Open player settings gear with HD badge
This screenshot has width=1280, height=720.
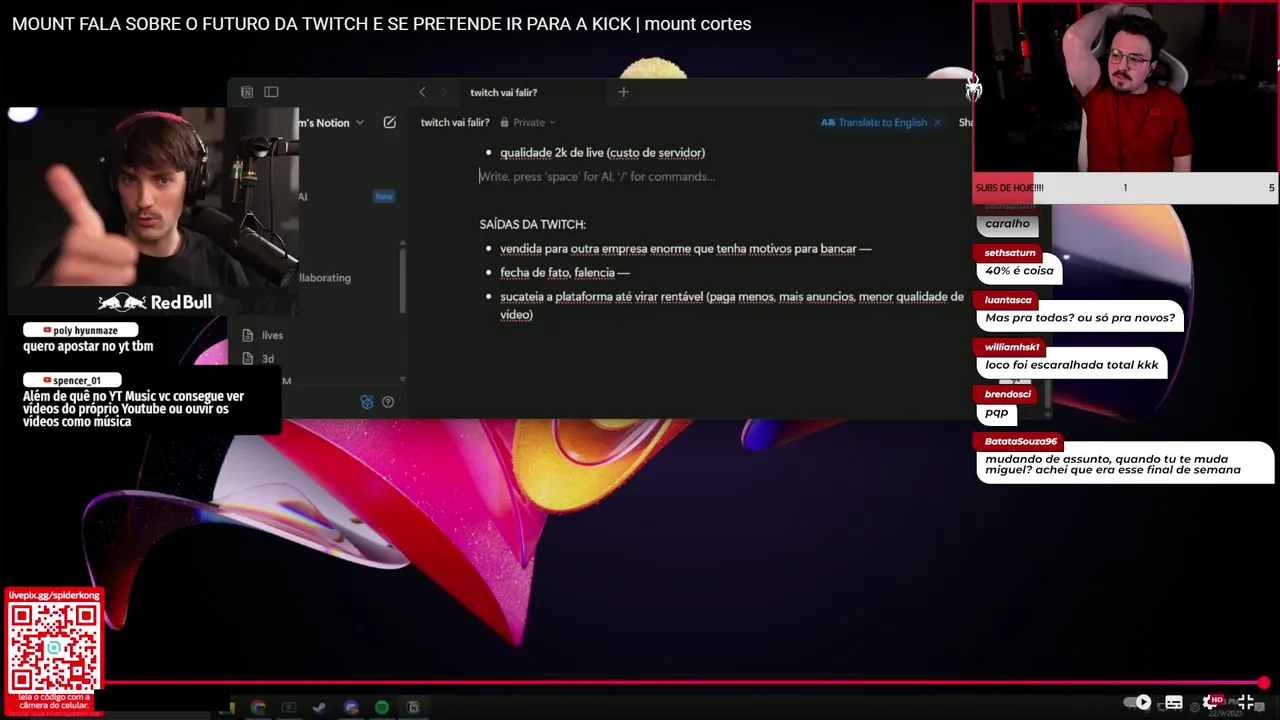click(x=1211, y=702)
